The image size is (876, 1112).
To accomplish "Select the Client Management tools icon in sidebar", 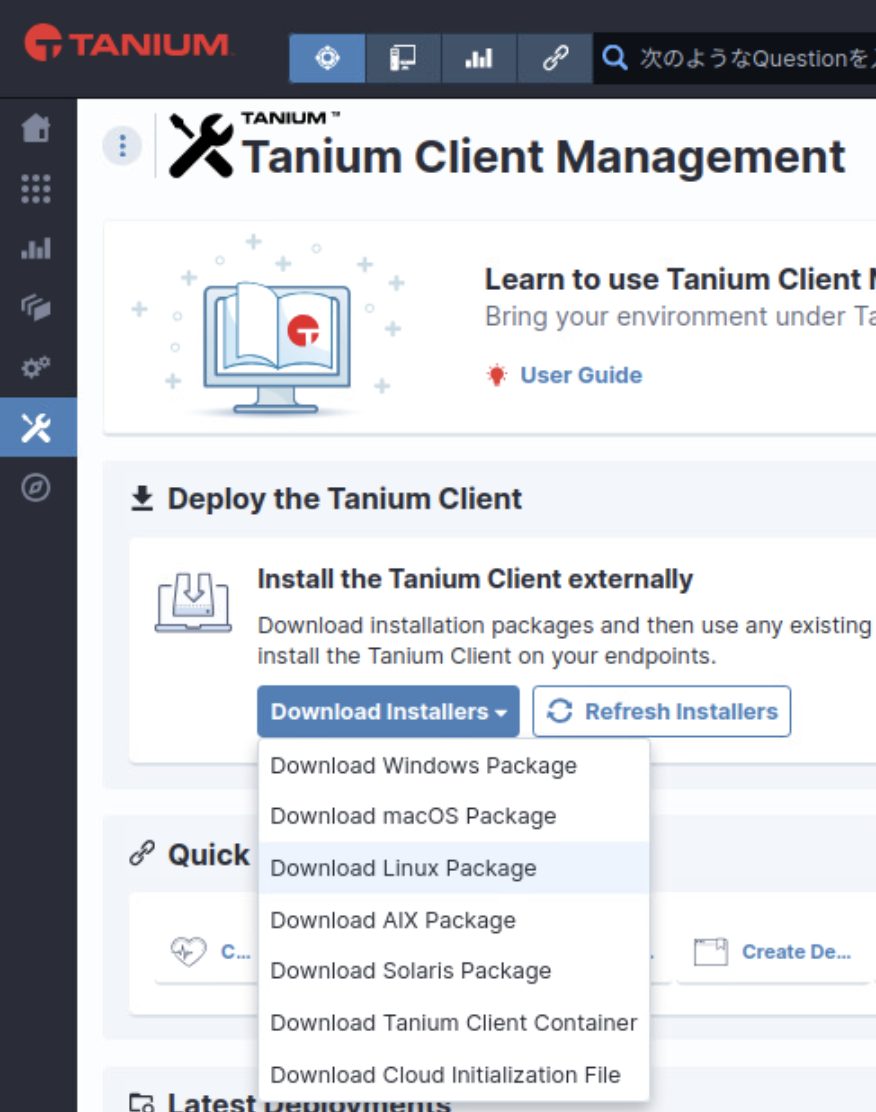I will coord(37,428).
